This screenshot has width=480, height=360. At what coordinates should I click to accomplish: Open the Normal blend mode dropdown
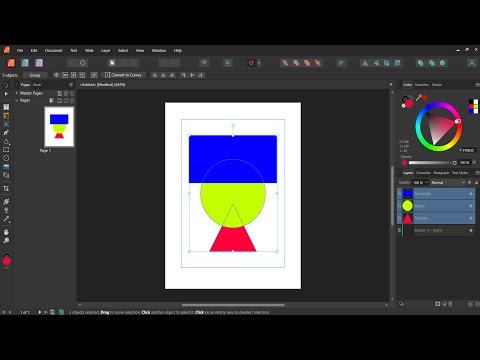[448, 182]
